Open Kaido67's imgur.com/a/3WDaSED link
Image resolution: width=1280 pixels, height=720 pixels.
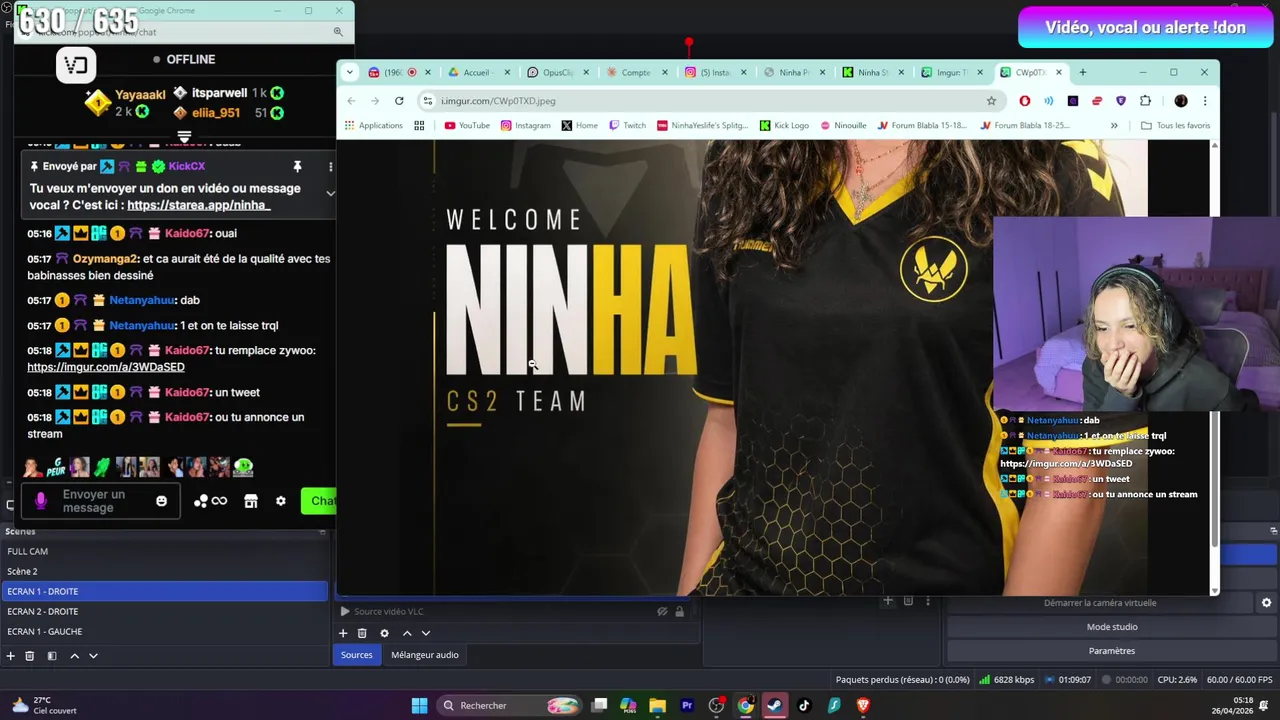(x=106, y=367)
